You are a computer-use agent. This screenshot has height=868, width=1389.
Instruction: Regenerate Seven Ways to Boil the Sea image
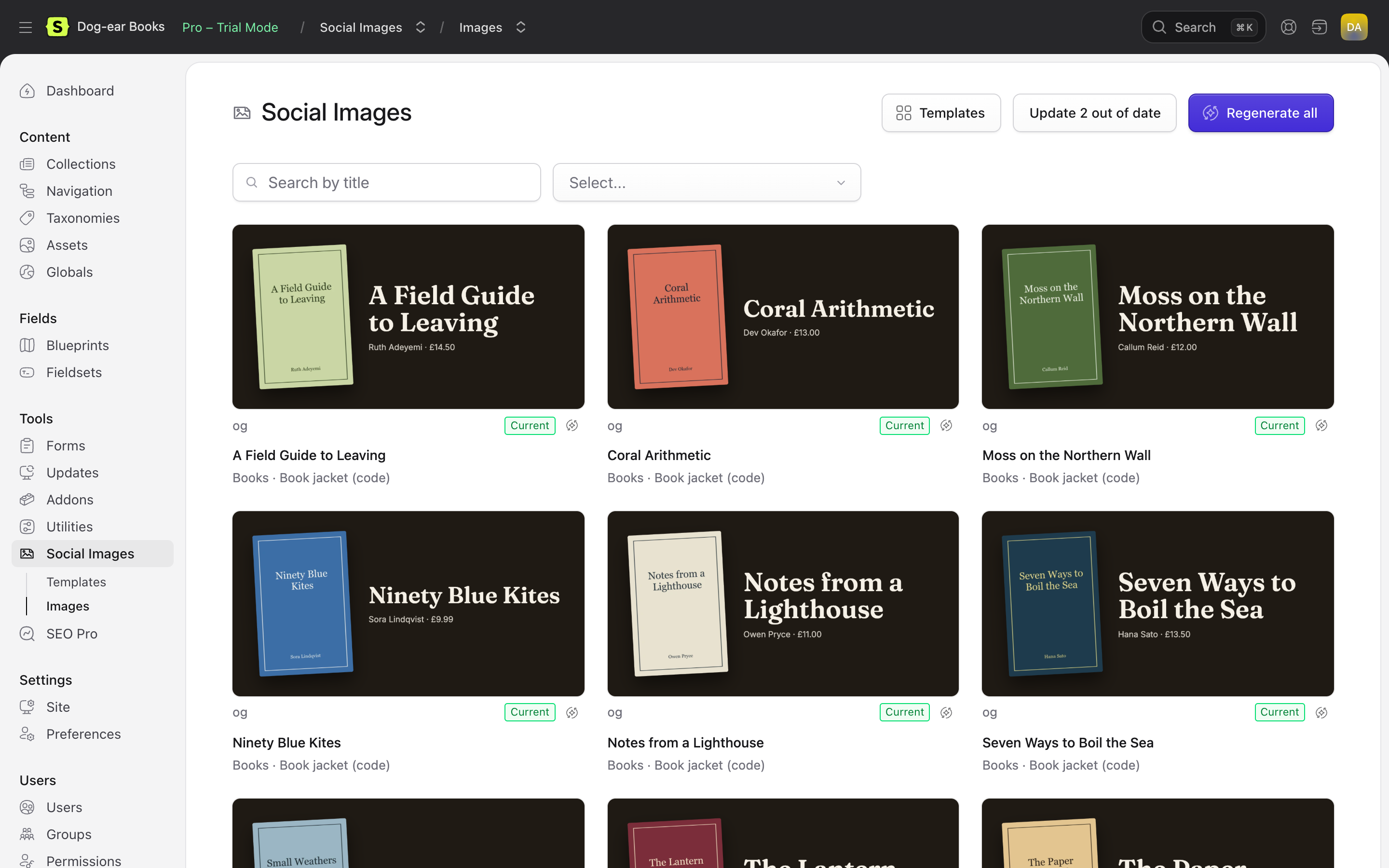[x=1322, y=712]
